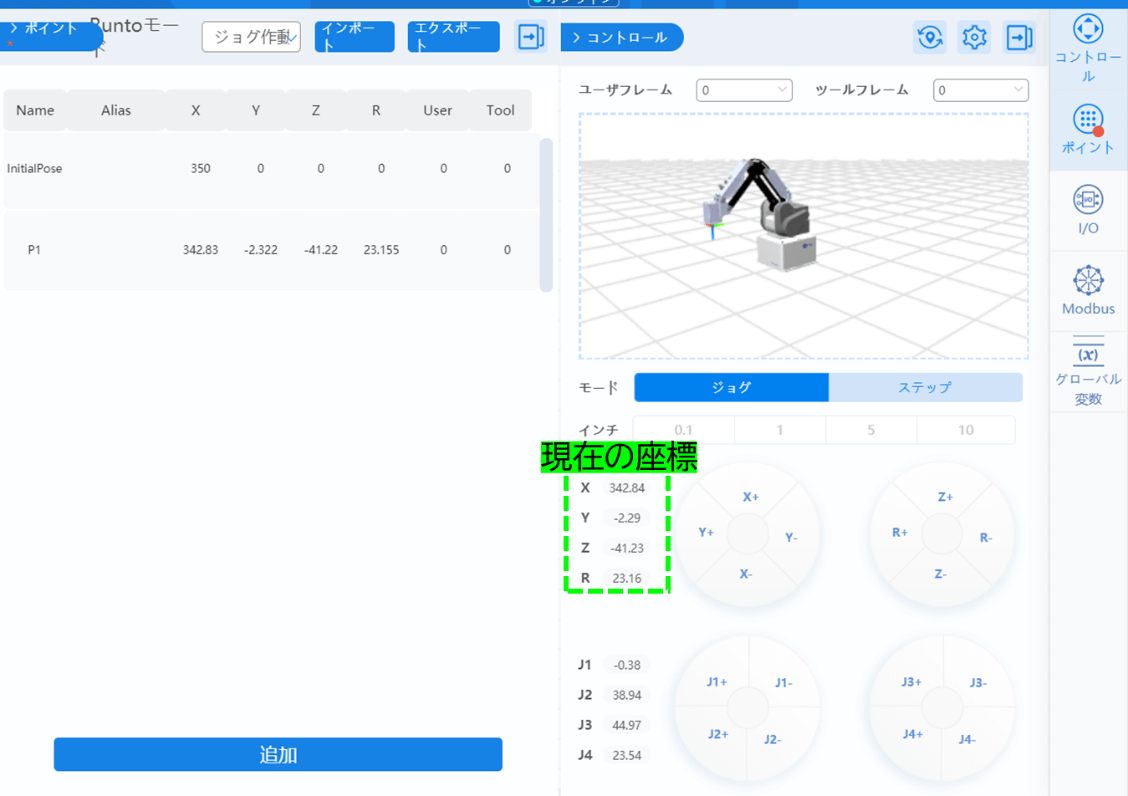Select the 5 step increment option
The height and width of the screenshot is (796, 1128).
(x=870, y=430)
